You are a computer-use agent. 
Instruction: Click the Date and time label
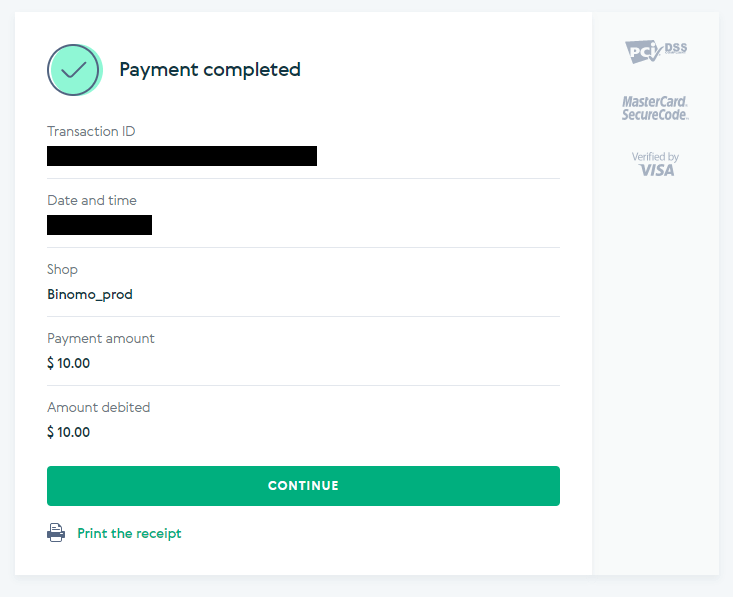[92, 200]
